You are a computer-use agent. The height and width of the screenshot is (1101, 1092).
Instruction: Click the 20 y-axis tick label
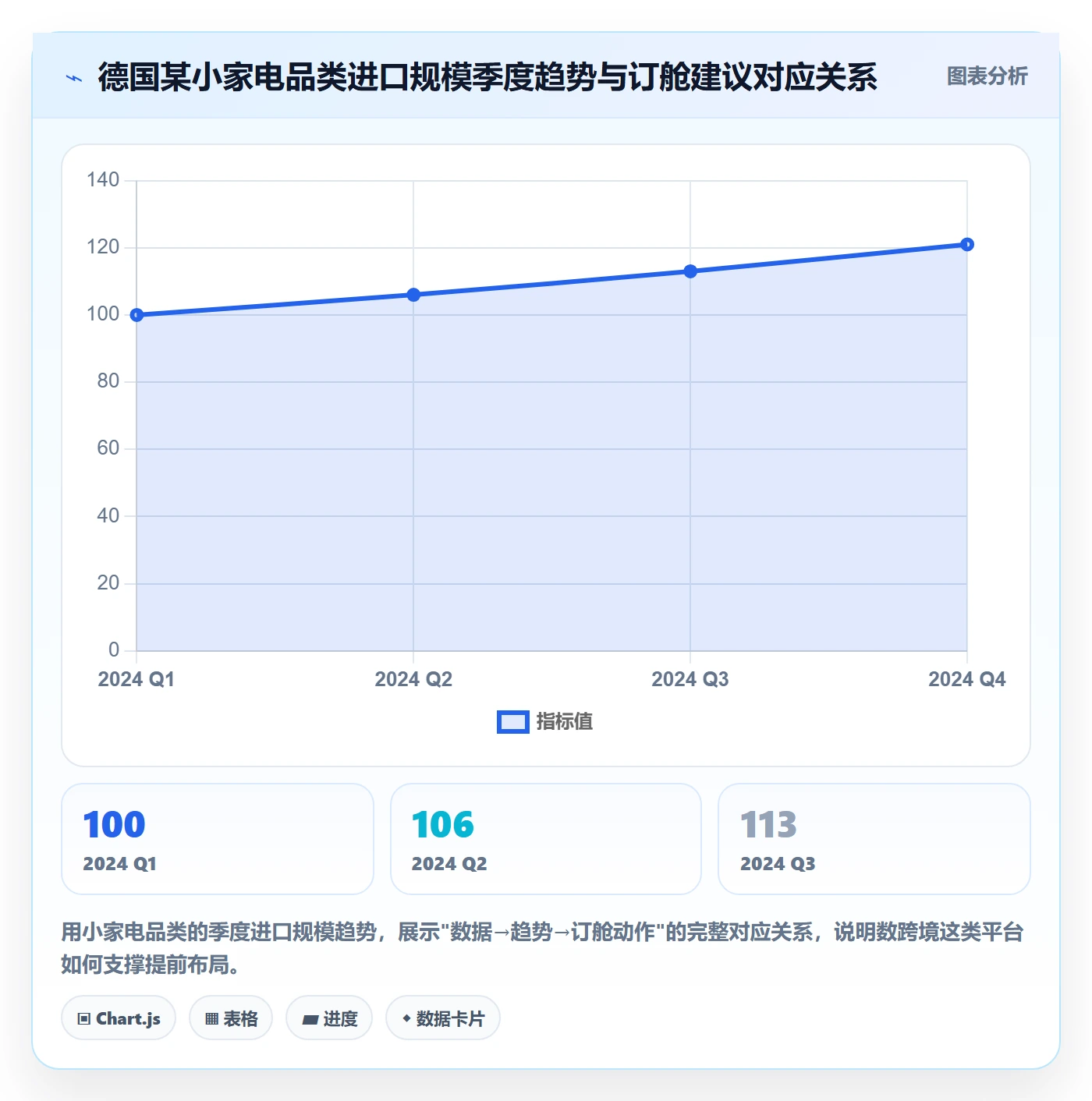click(x=108, y=583)
